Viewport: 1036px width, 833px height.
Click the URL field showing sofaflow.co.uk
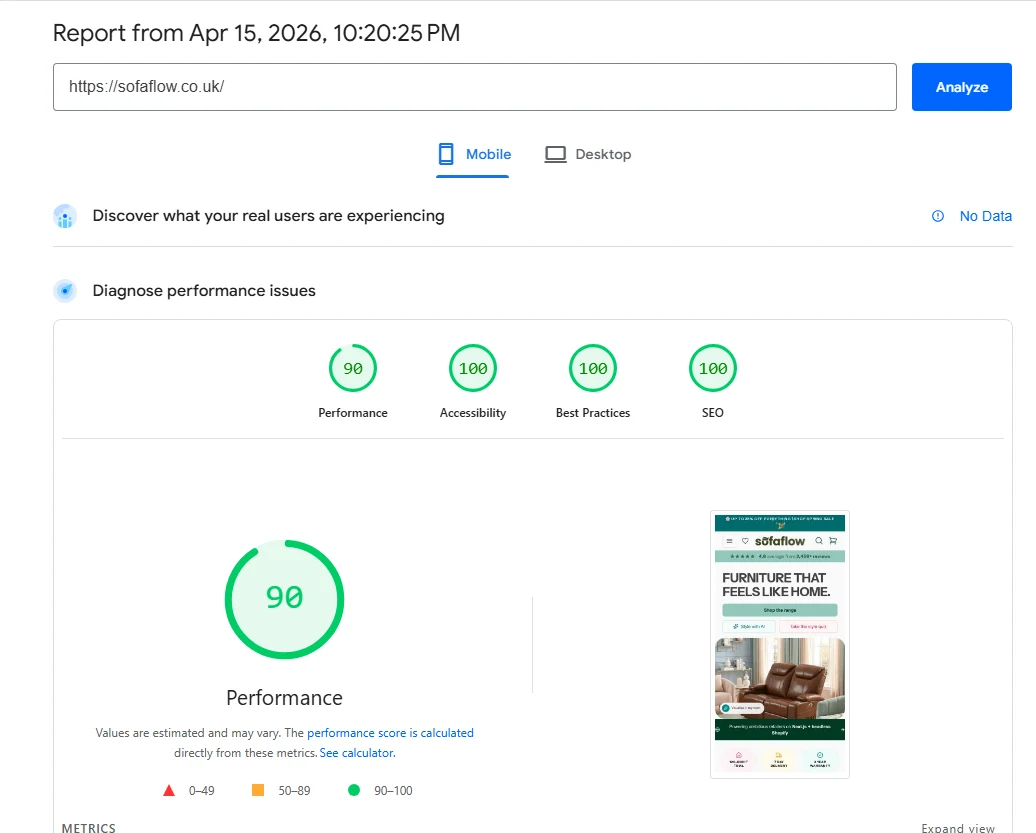click(475, 87)
